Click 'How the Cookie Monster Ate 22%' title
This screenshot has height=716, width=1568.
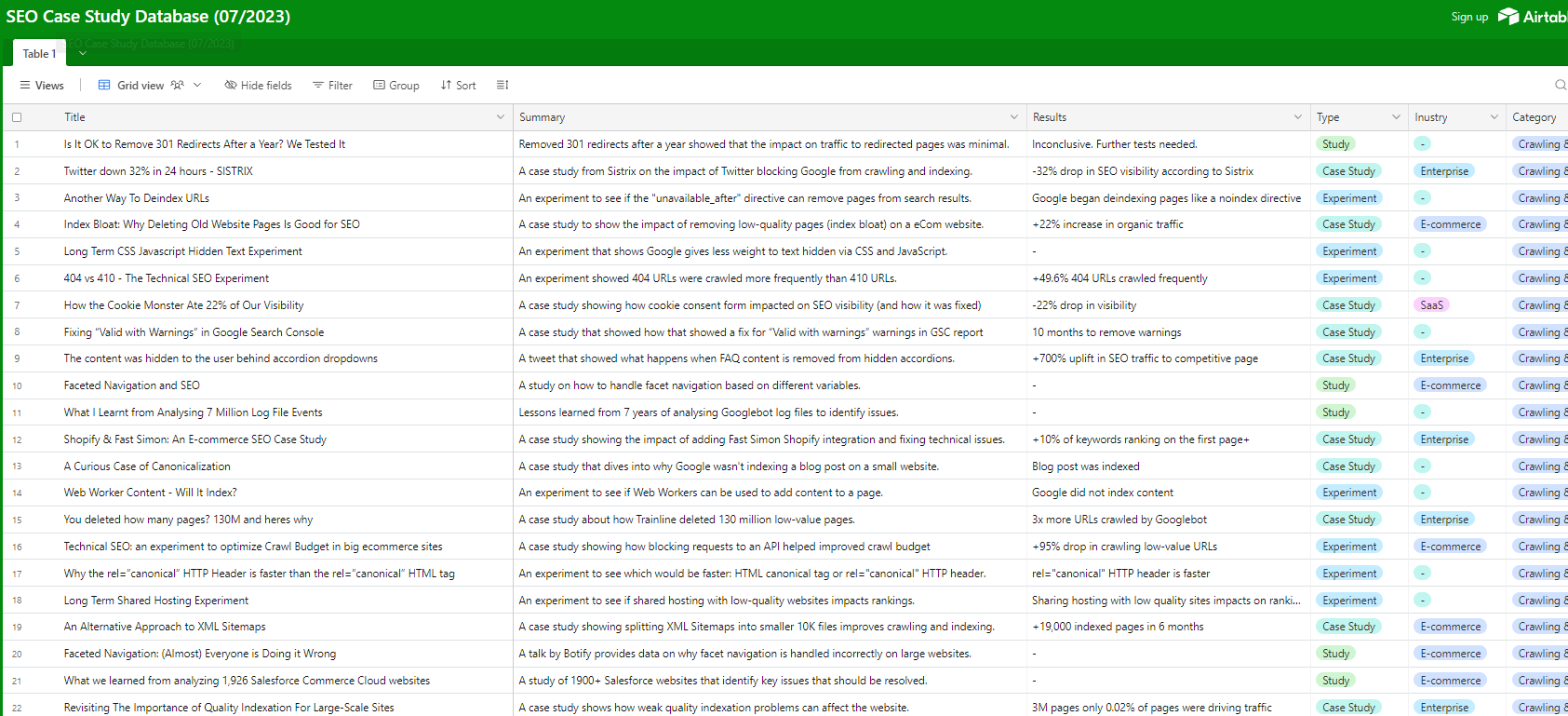click(183, 305)
